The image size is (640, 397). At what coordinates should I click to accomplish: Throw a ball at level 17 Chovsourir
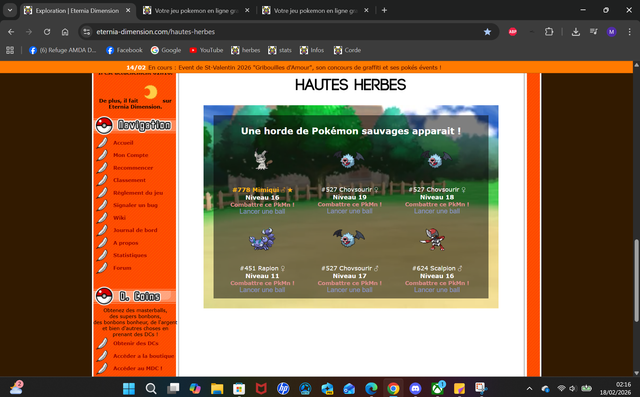(x=349, y=290)
